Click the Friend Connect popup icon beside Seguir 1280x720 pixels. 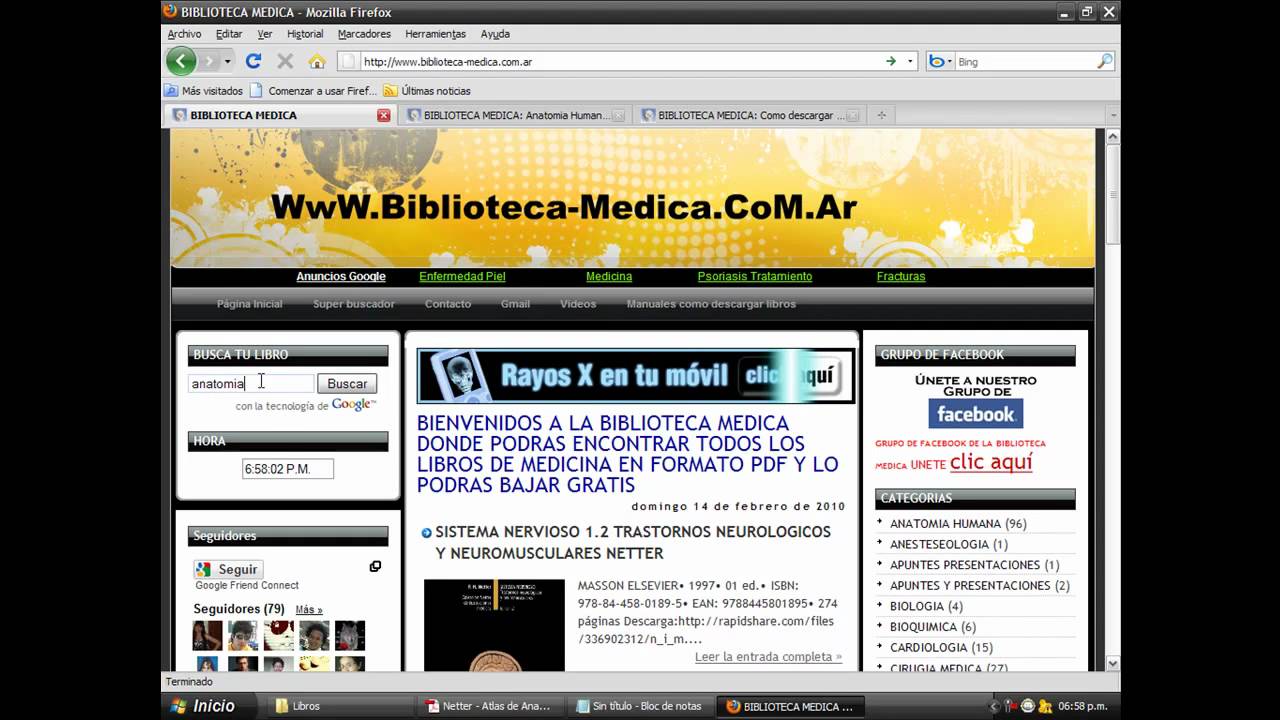click(375, 566)
